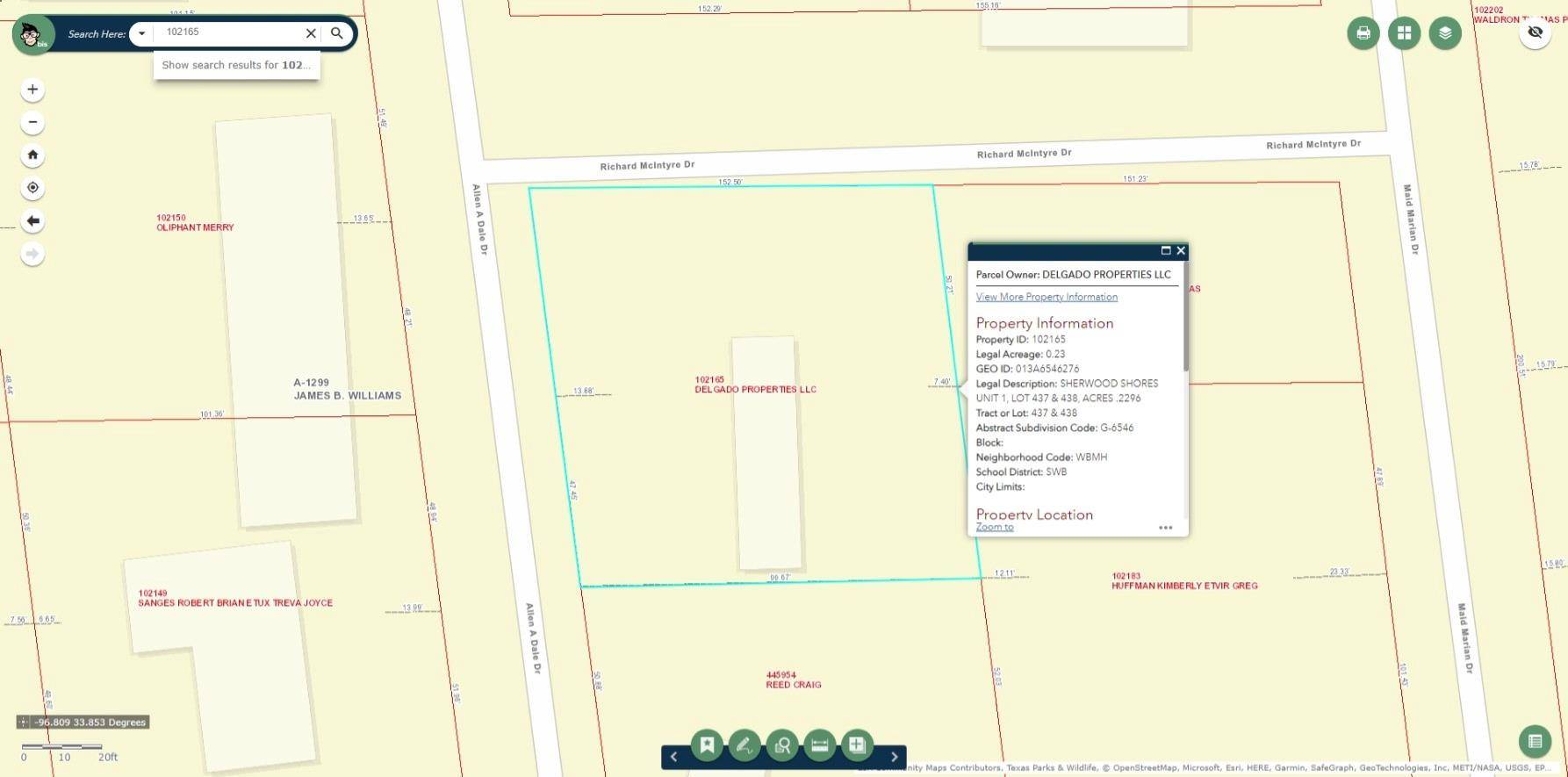Activate the measurement ruler tool

point(819,745)
